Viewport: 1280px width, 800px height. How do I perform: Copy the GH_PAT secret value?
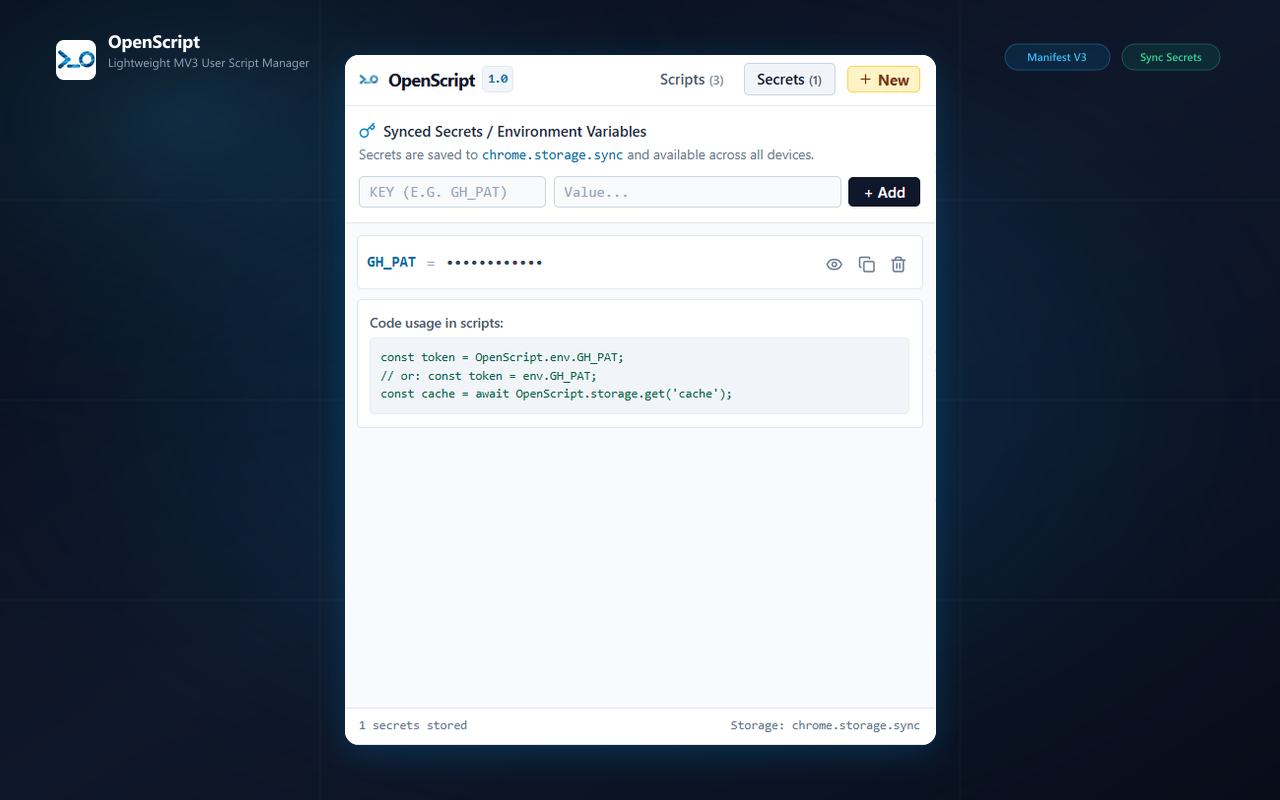[867, 265]
